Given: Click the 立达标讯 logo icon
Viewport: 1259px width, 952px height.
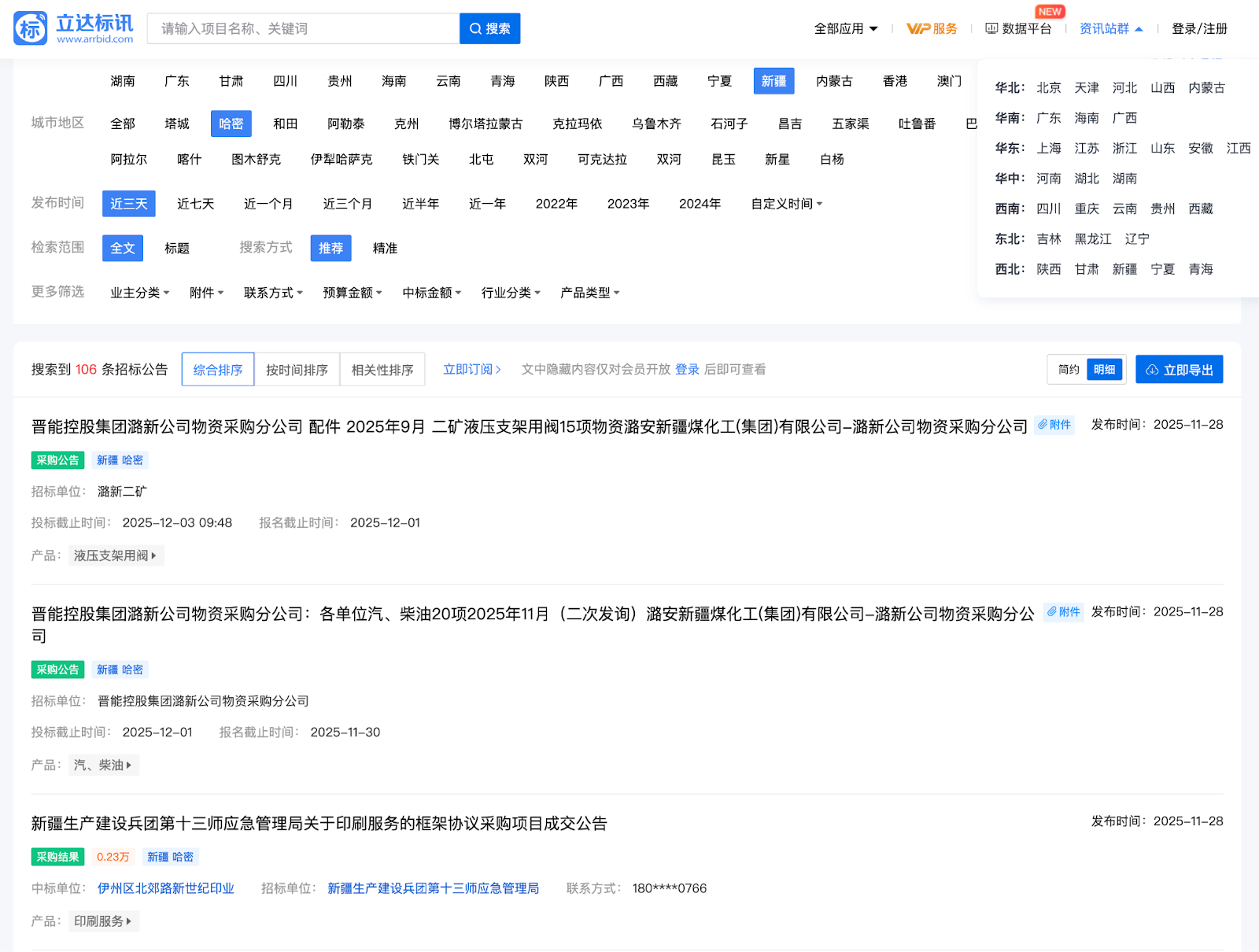Looking at the screenshot, I should 31,28.
